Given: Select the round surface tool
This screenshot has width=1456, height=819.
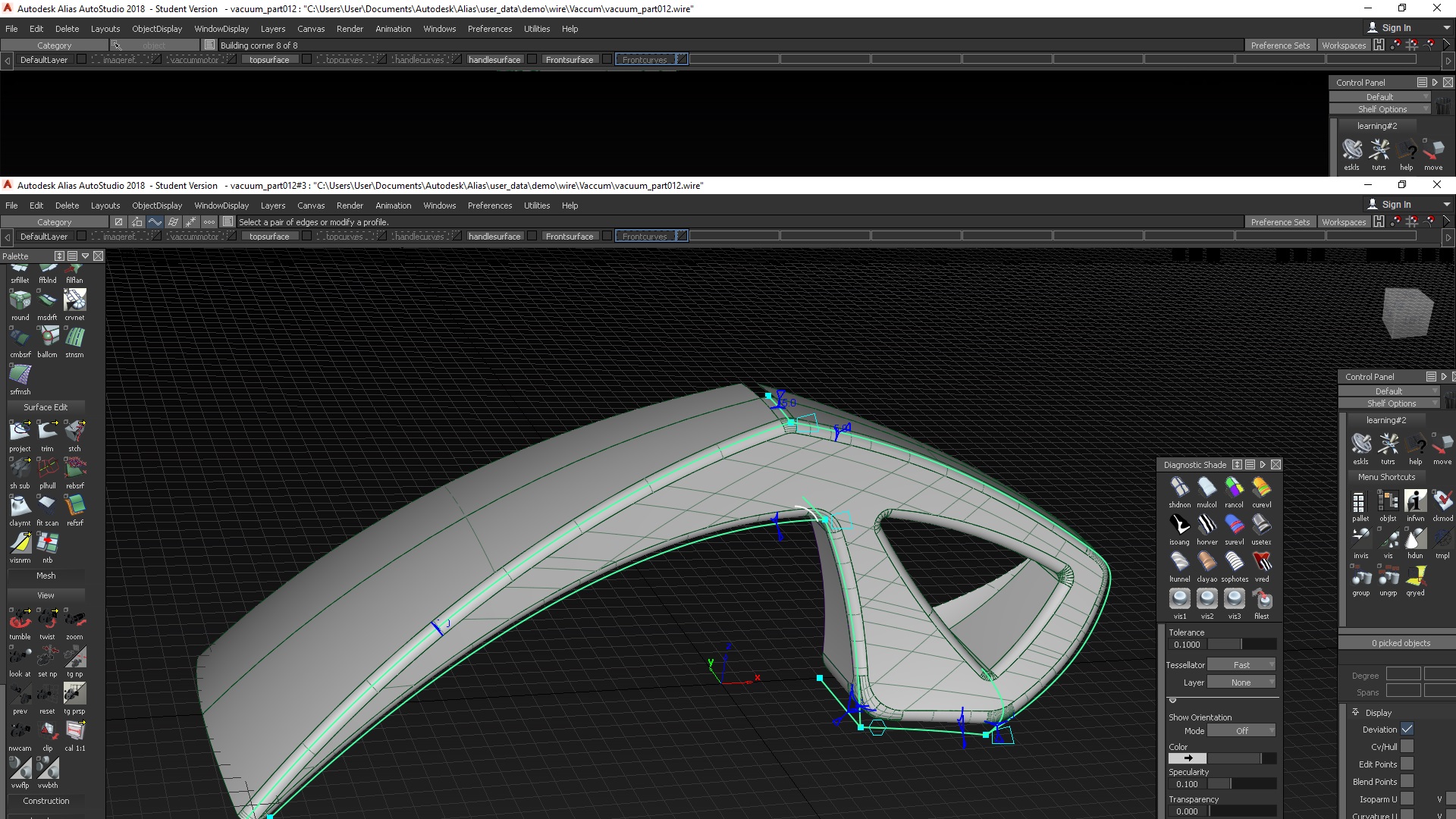Looking at the screenshot, I should 20,301.
